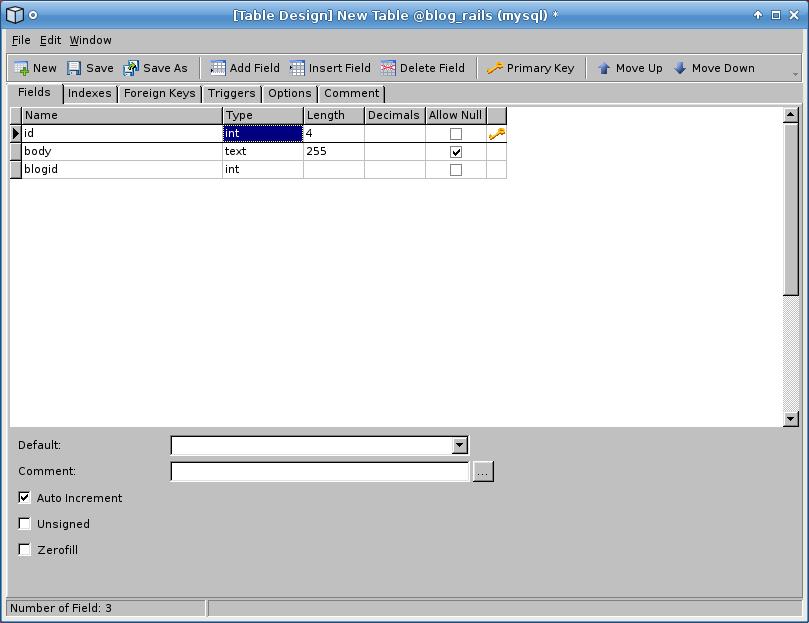Select the 'id' name cell
This screenshot has width=809, height=623.
pyautogui.click(x=122, y=133)
